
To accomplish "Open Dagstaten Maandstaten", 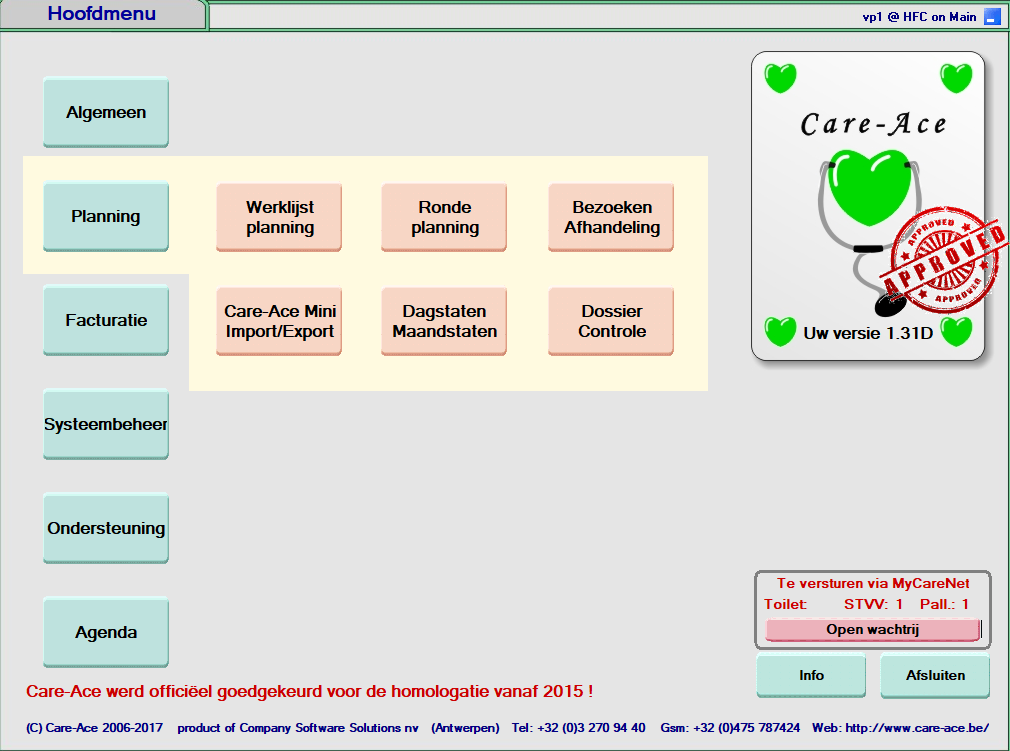I will 445,321.
